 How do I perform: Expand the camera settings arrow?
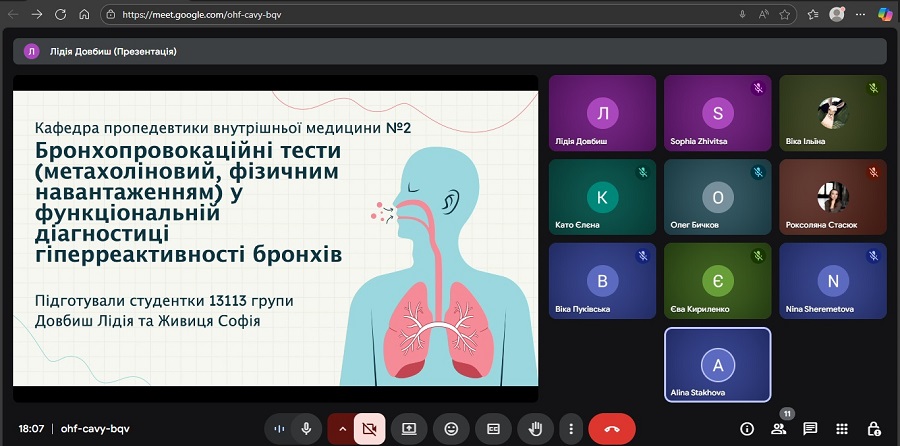341,428
